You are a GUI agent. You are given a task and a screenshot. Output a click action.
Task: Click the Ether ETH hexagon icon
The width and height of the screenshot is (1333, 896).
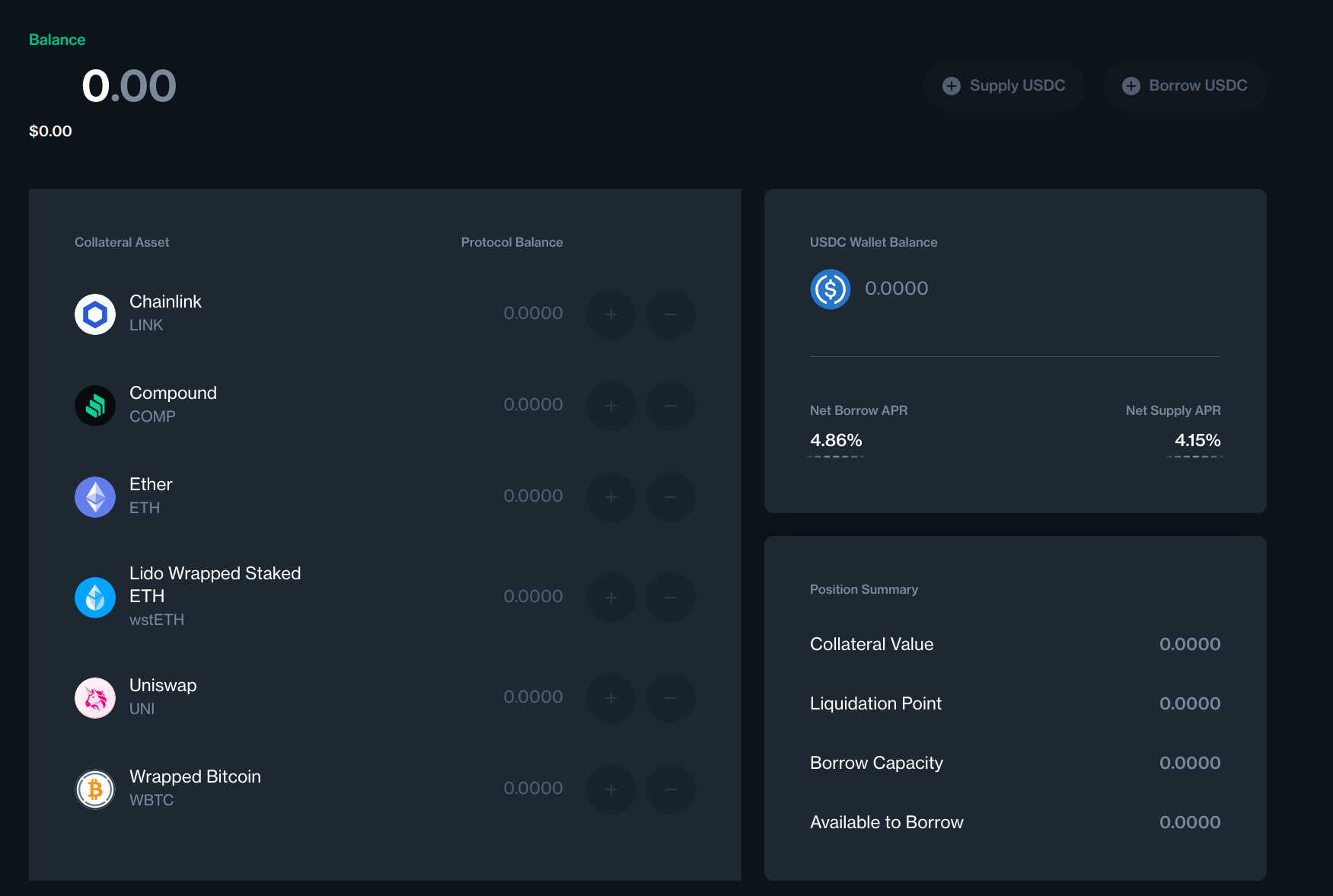click(94, 496)
